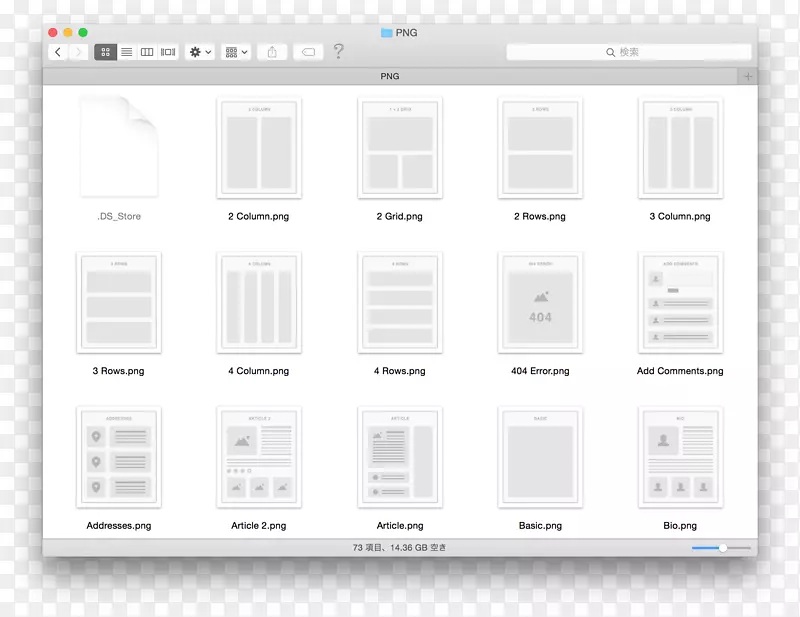Select the 404 Error.png thumbnail
The height and width of the screenshot is (617, 800).
pyautogui.click(x=540, y=302)
